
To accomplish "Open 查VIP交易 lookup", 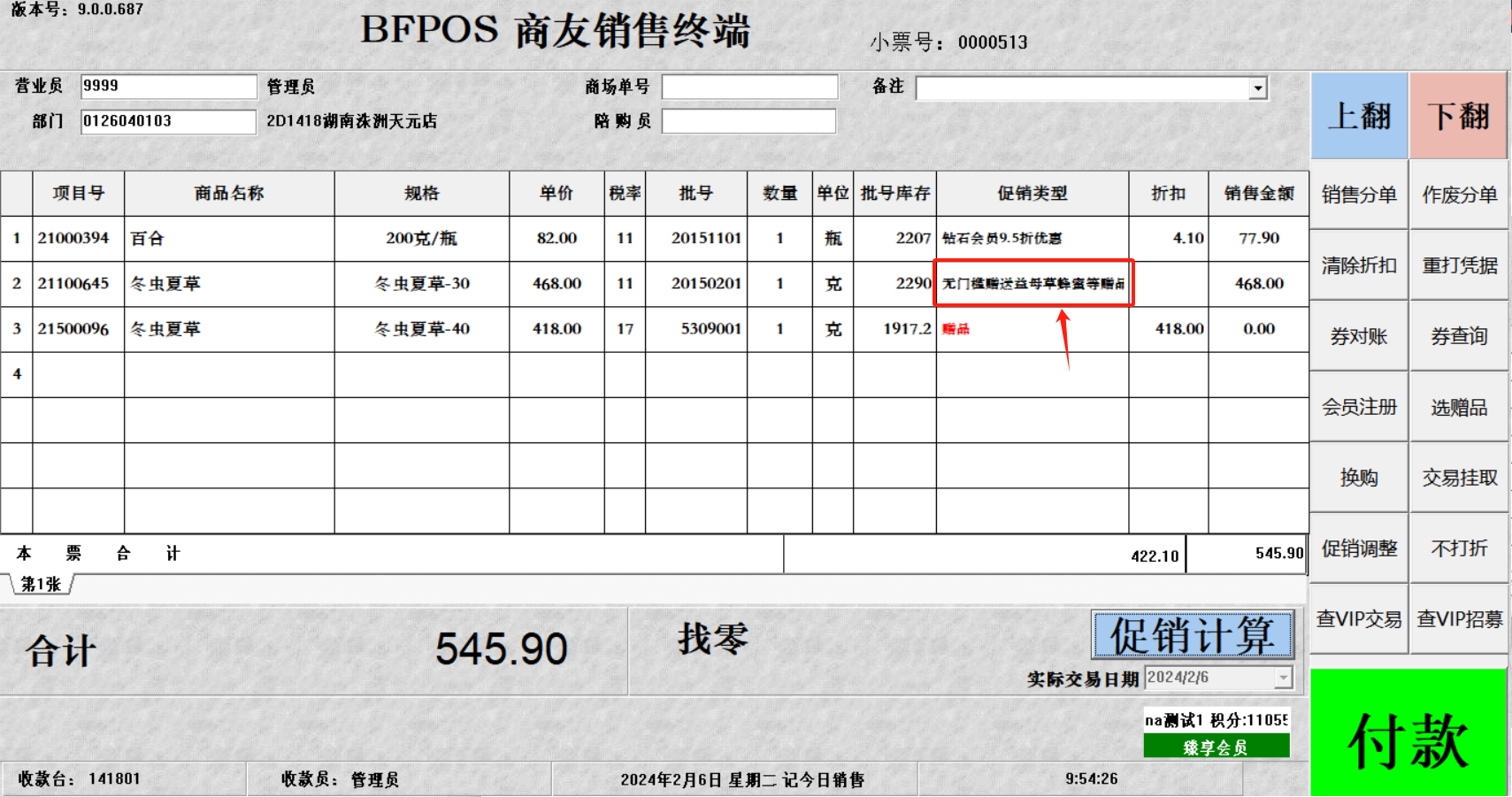I will point(1359,619).
